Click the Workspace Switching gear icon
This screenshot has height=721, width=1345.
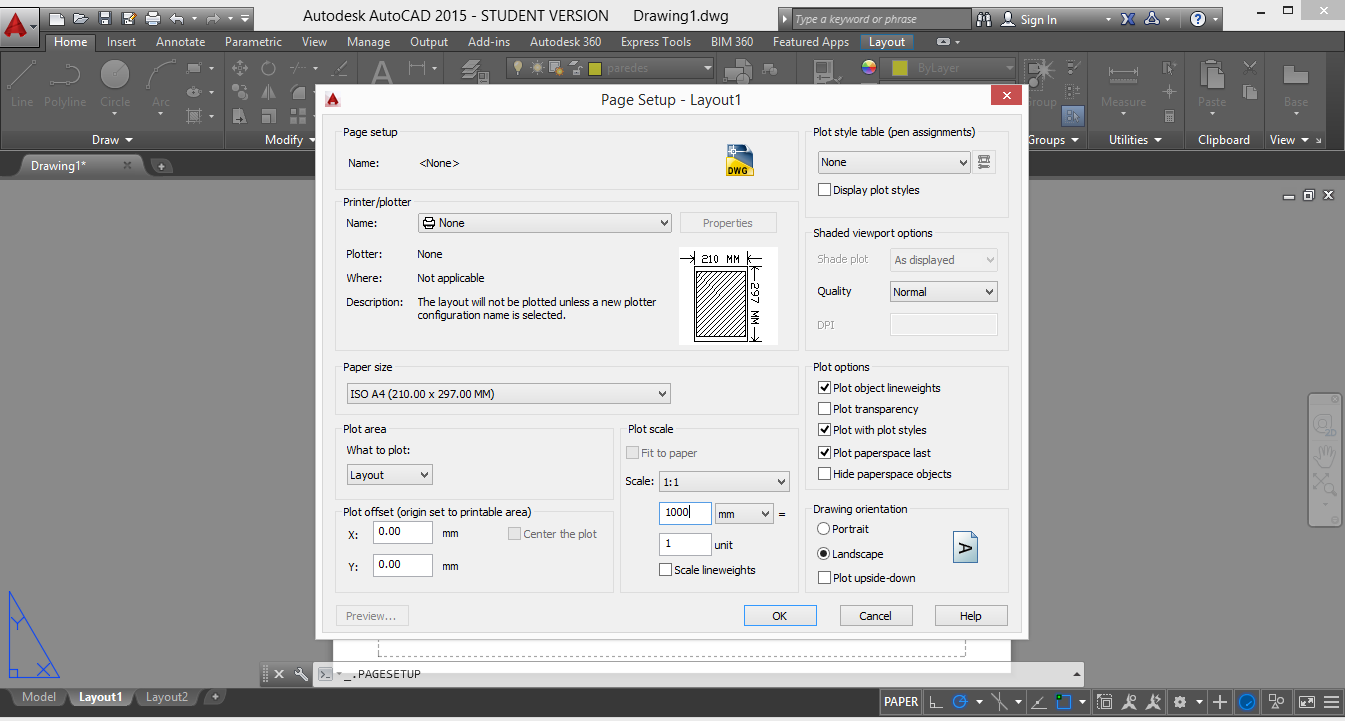coord(1180,702)
